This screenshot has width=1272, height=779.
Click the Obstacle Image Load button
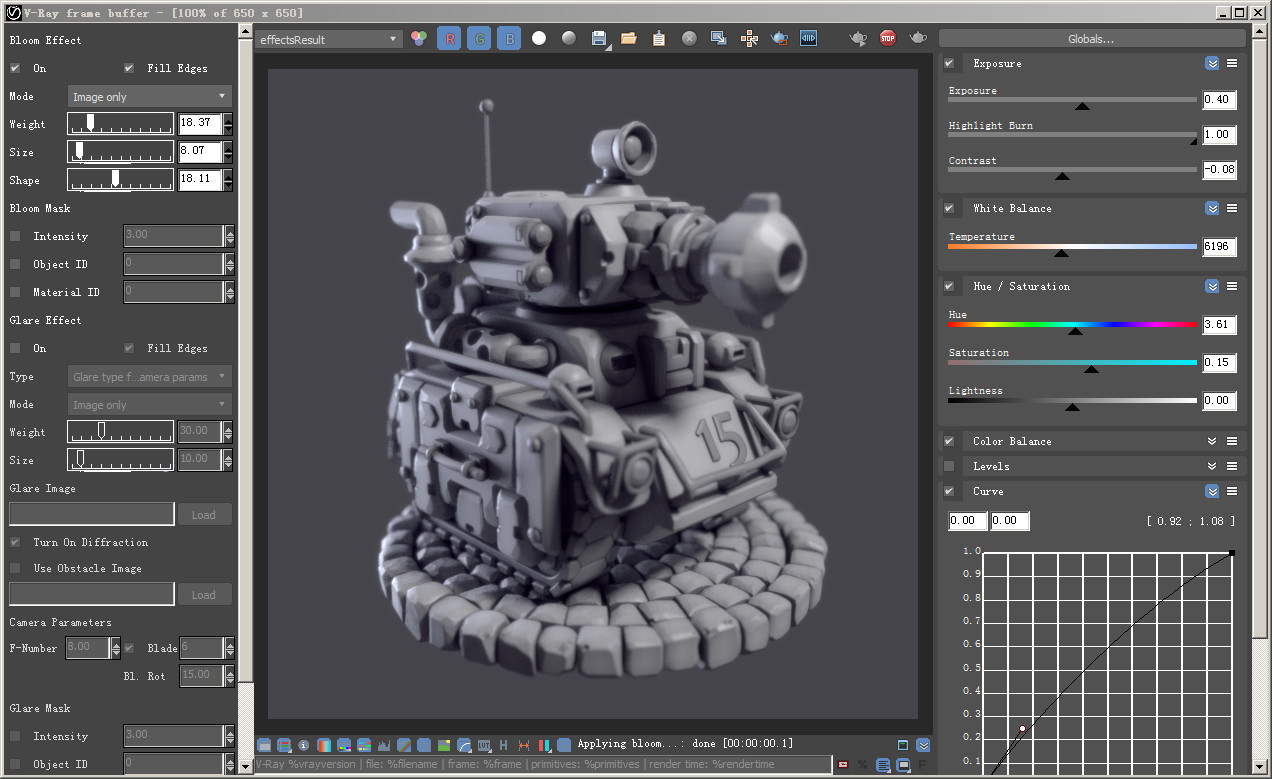pos(204,594)
